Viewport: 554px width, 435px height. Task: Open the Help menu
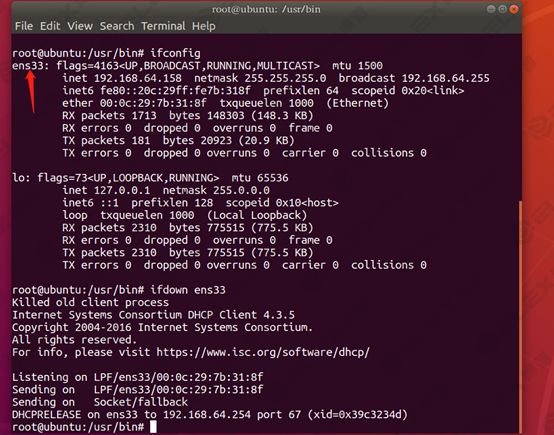[x=204, y=26]
